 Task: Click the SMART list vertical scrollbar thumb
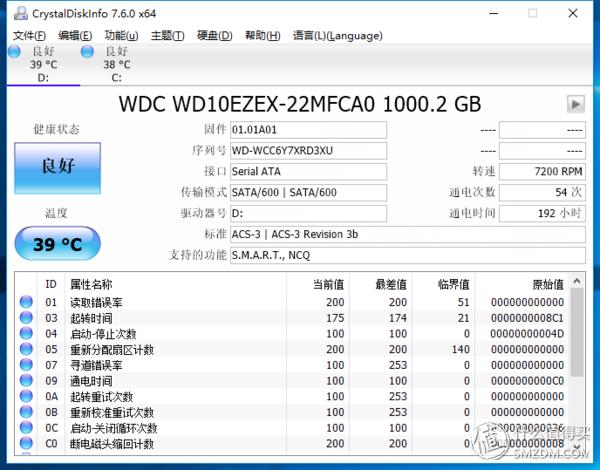(577, 332)
